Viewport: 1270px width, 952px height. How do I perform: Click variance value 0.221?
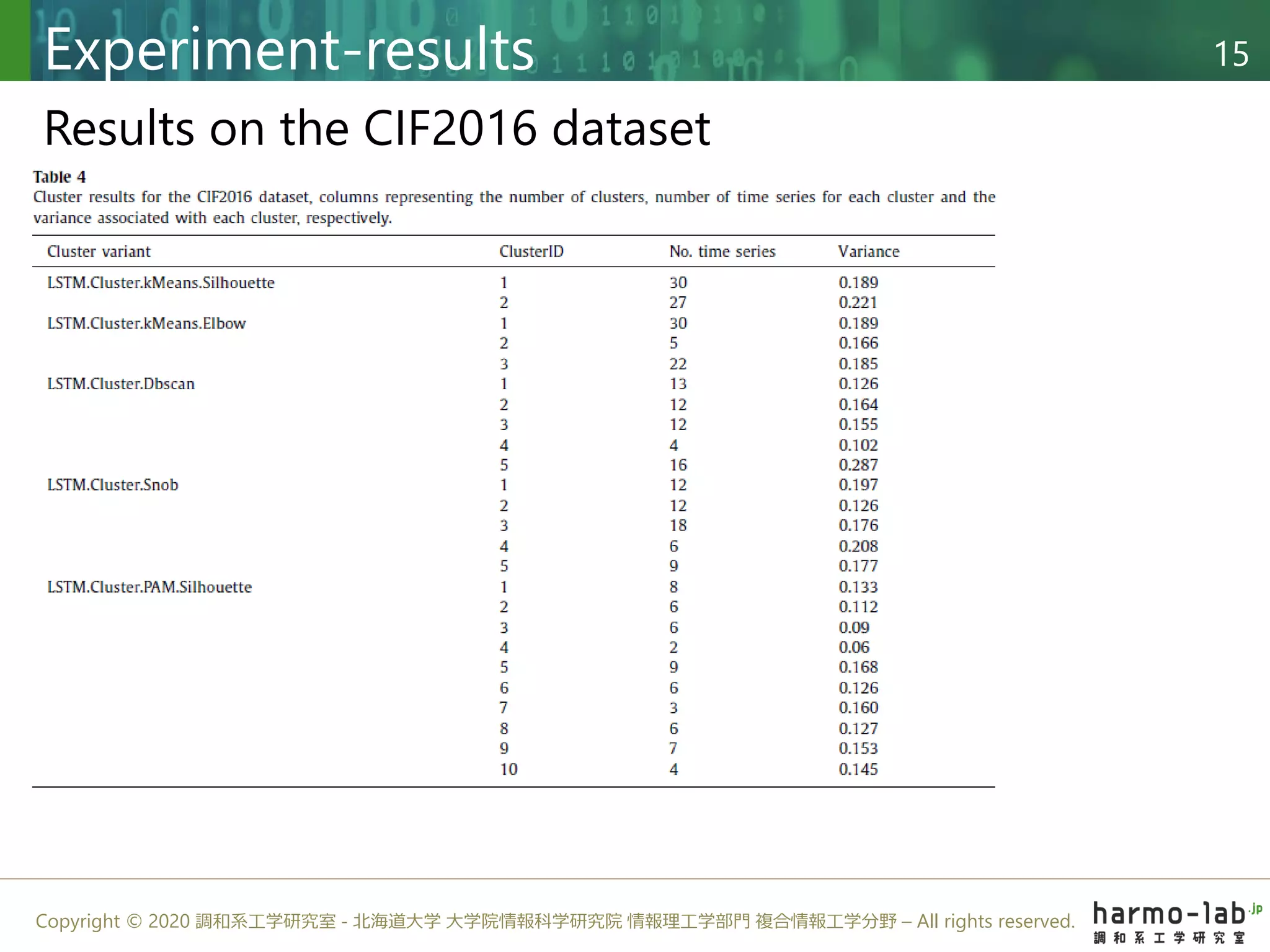858,302
